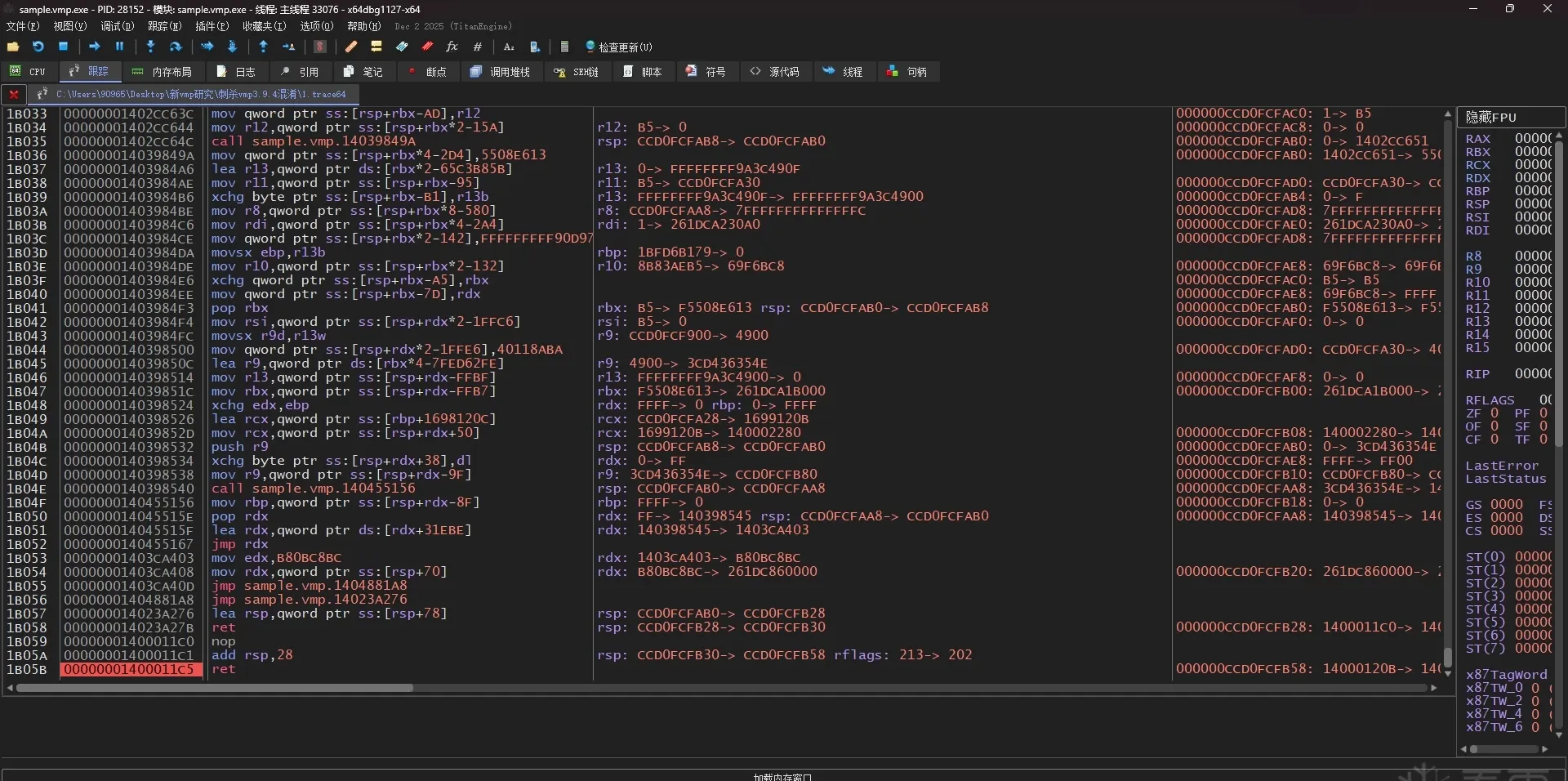The height and width of the screenshot is (781, 1568).
Task: Click the step into icon
Action: [150, 47]
